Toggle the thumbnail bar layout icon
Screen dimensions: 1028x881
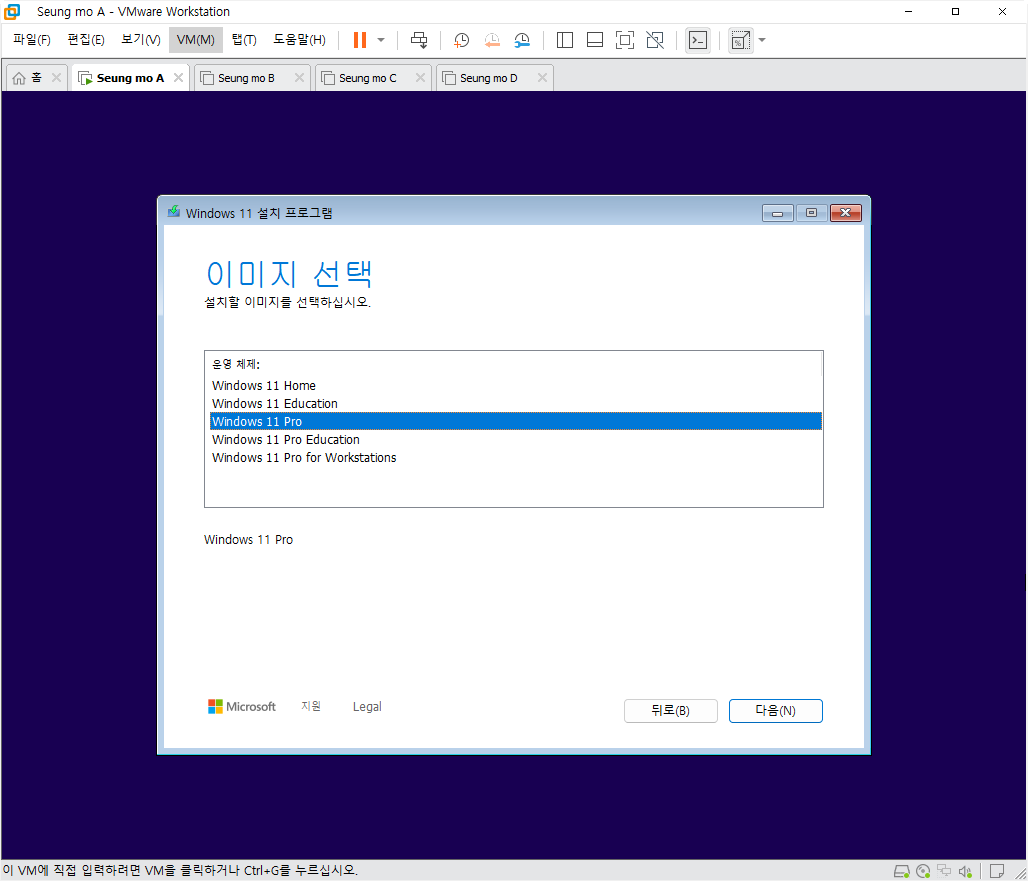(x=595, y=40)
